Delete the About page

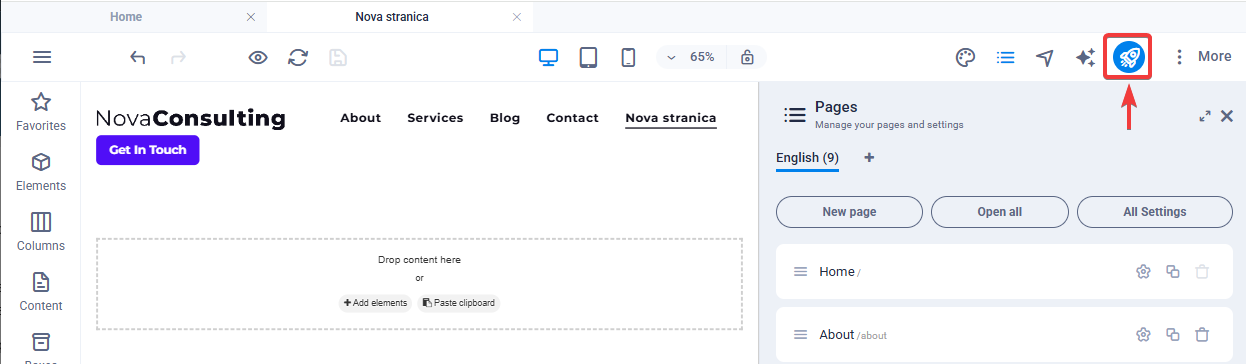[x=1202, y=335]
